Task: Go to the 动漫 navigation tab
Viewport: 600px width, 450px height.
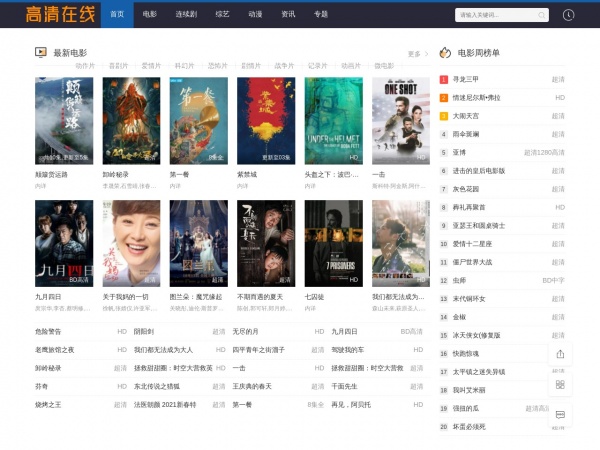Action: click(255, 15)
